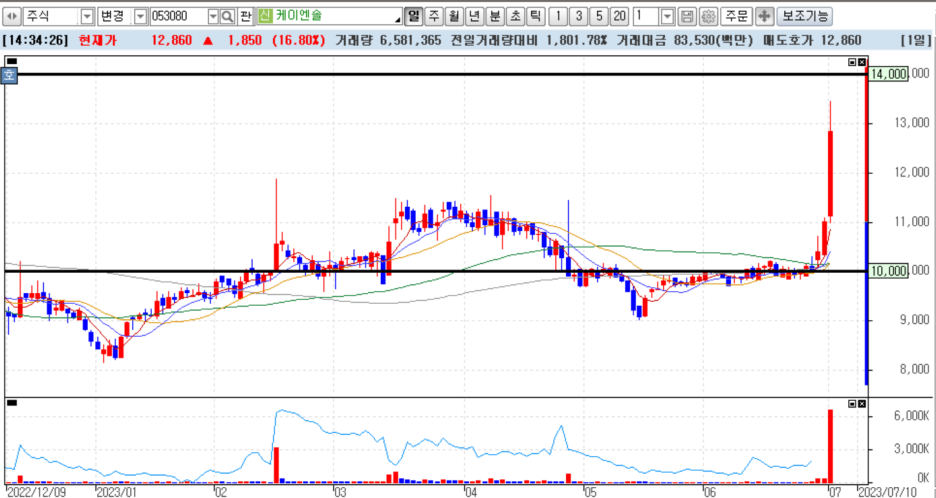
Task: Click the black menu marker atop volume pane
Action: 13,403
